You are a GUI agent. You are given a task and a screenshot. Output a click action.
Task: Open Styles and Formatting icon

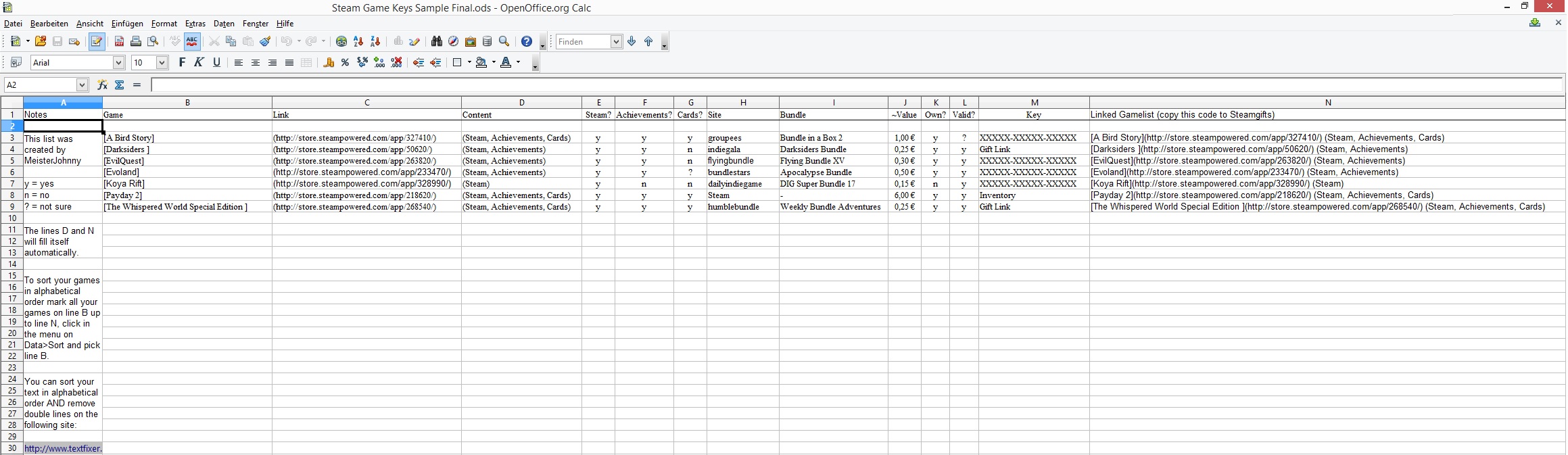coord(16,63)
